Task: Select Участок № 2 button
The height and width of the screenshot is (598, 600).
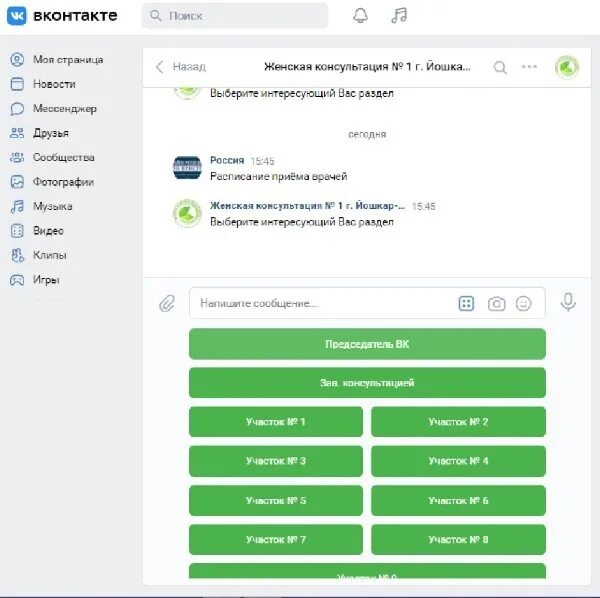Action: [x=458, y=422]
